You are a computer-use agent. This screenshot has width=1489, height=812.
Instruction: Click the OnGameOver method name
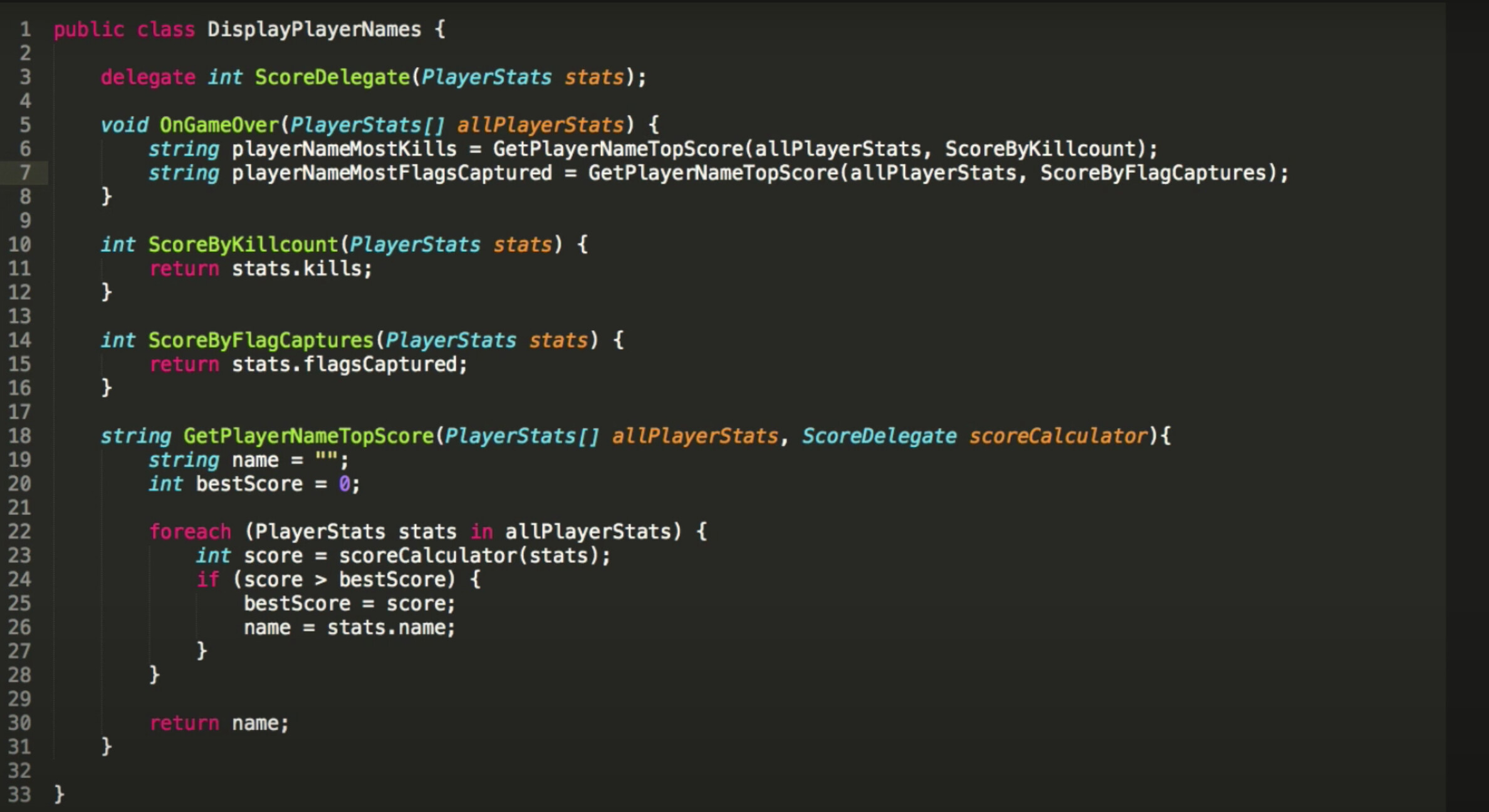point(219,125)
